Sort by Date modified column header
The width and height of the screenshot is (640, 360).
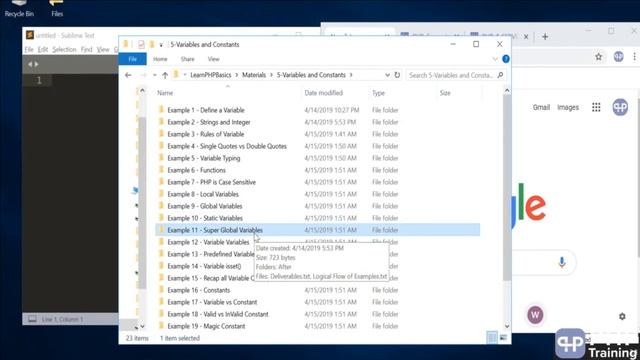(x=323, y=93)
